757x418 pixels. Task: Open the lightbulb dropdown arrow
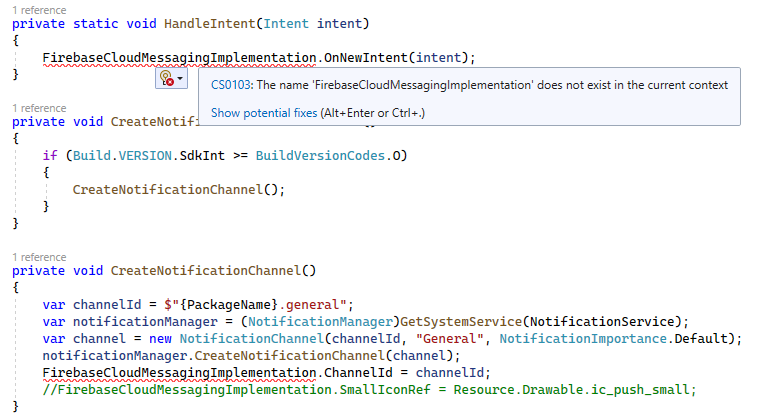click(x=180, y=78)
